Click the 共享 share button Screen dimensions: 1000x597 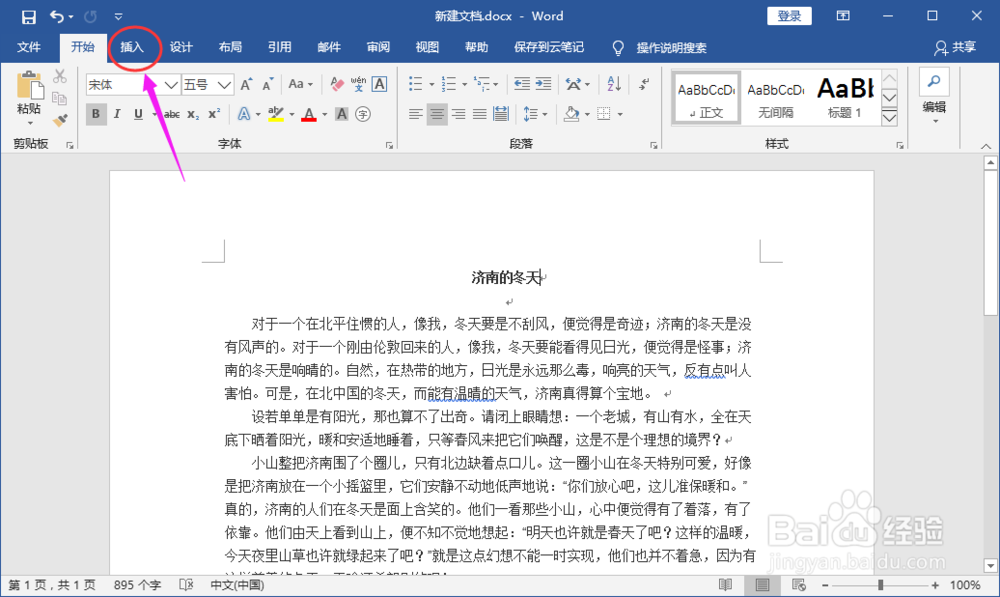coord(955,47)
